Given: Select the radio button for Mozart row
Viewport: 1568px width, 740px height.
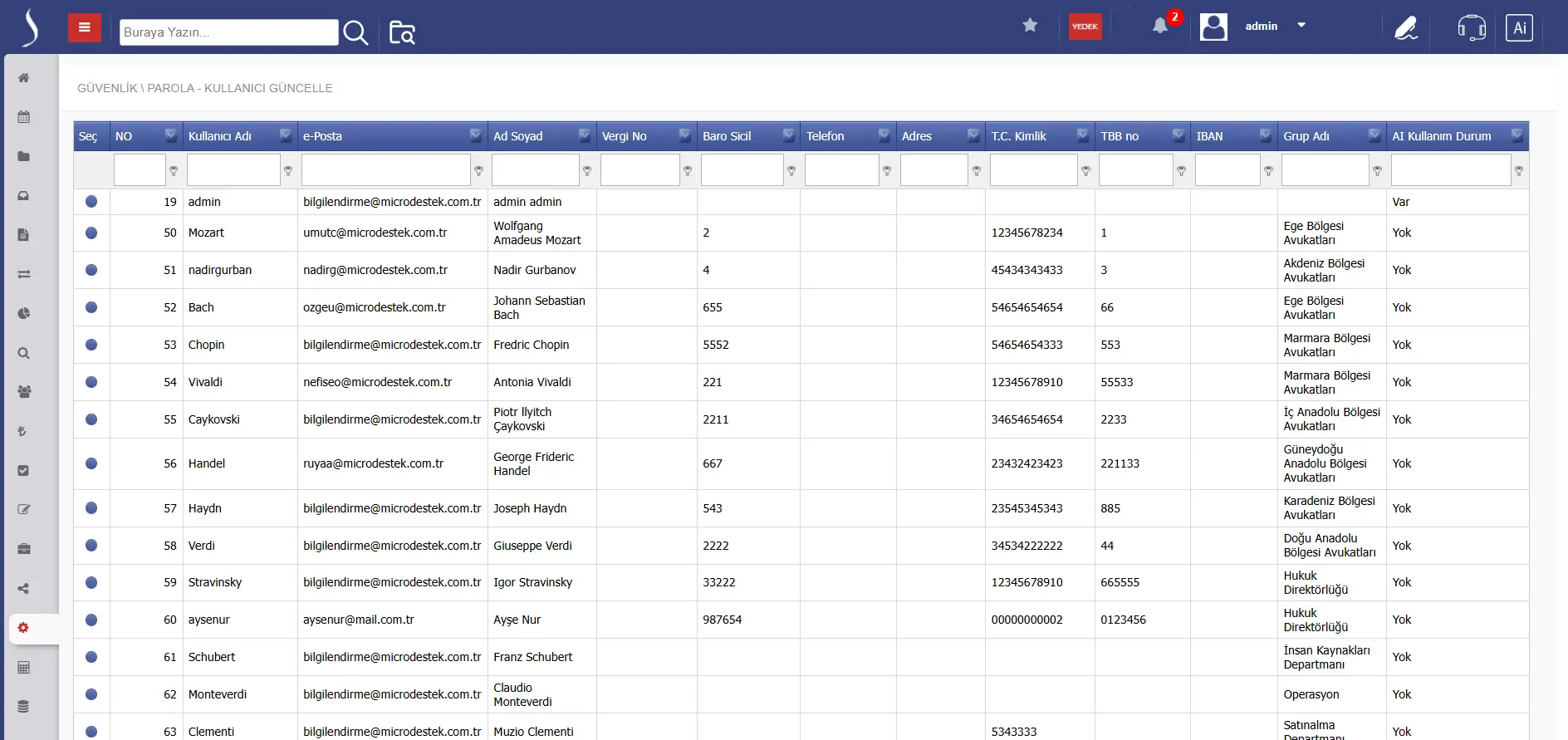Looking at the screenshot, I should [x=91, y=233].
